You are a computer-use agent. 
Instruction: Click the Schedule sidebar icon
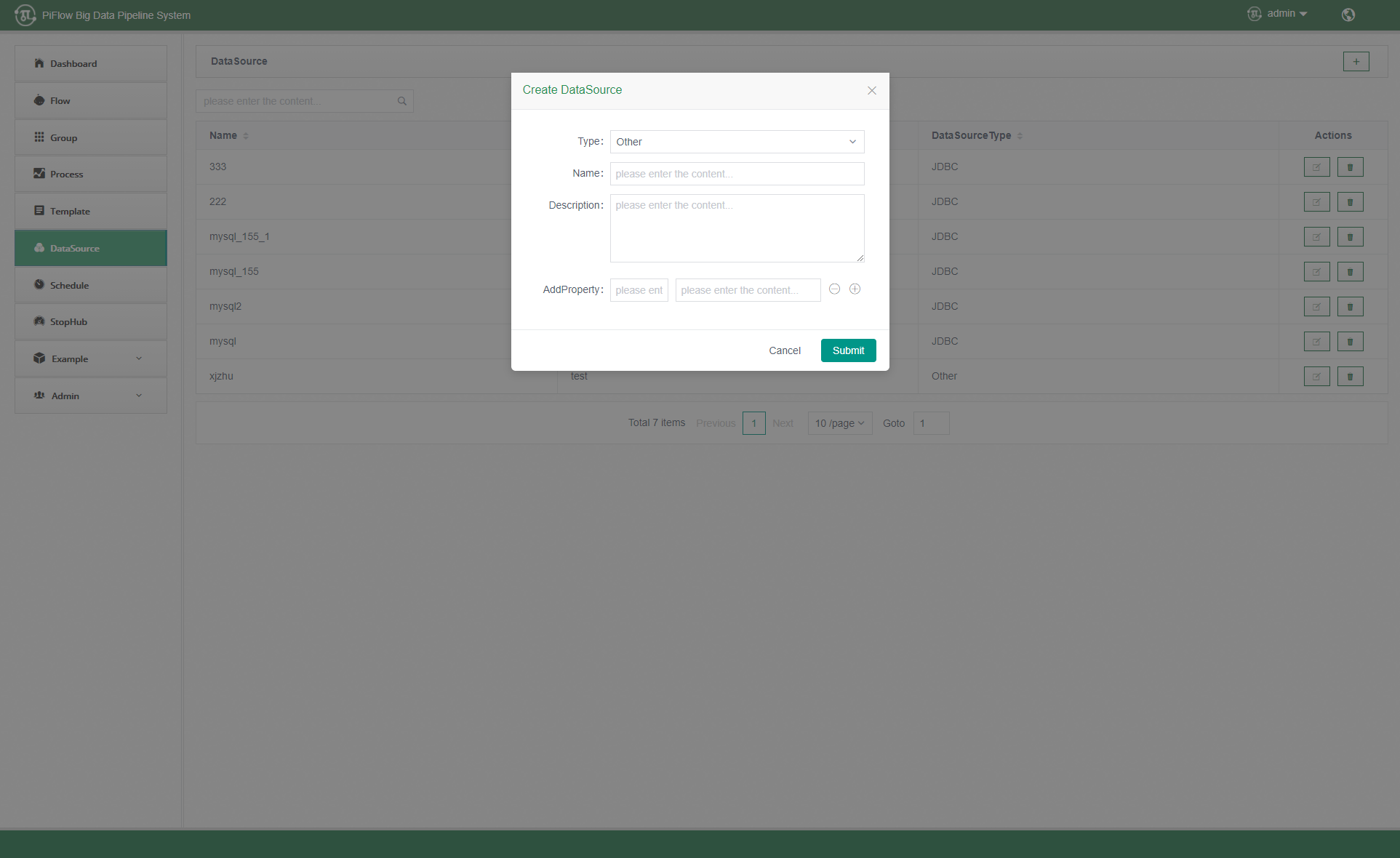tap(38, 284)
